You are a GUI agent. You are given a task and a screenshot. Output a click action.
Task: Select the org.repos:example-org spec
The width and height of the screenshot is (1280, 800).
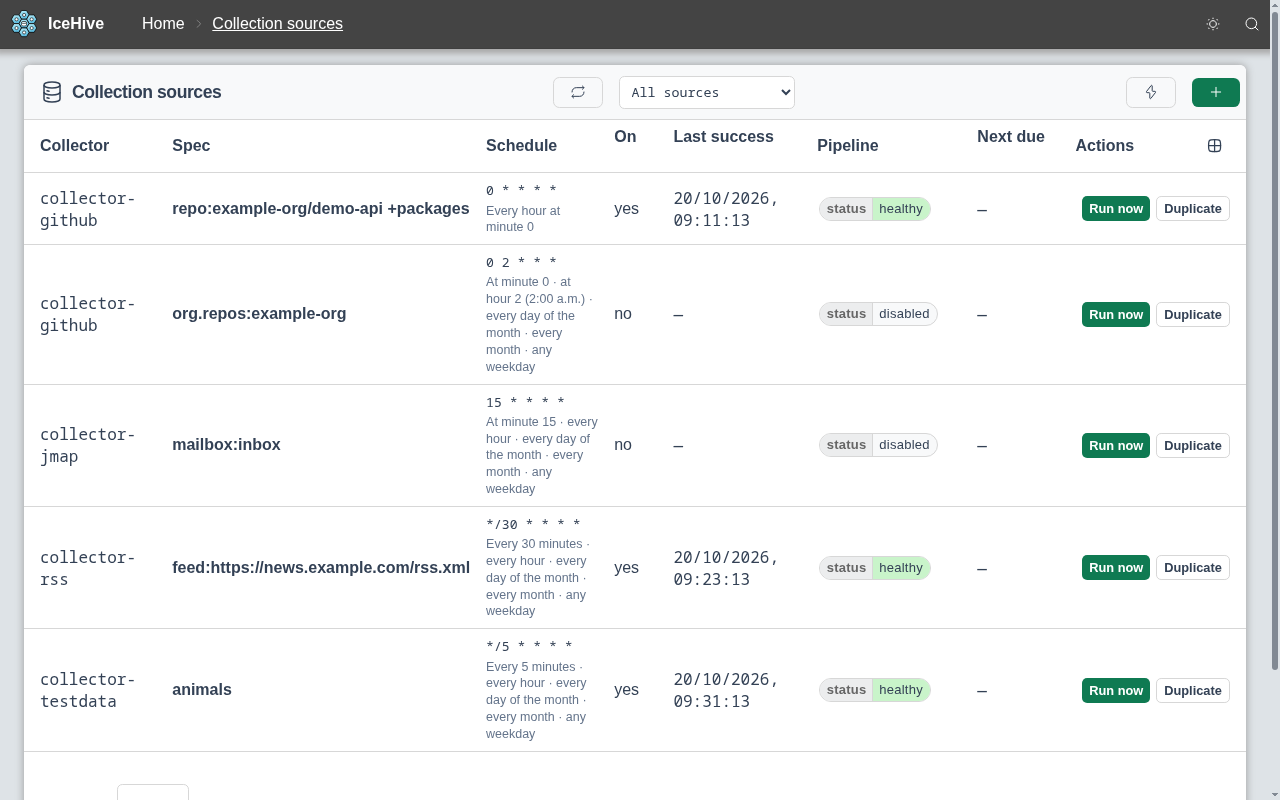tap(259, 314)
